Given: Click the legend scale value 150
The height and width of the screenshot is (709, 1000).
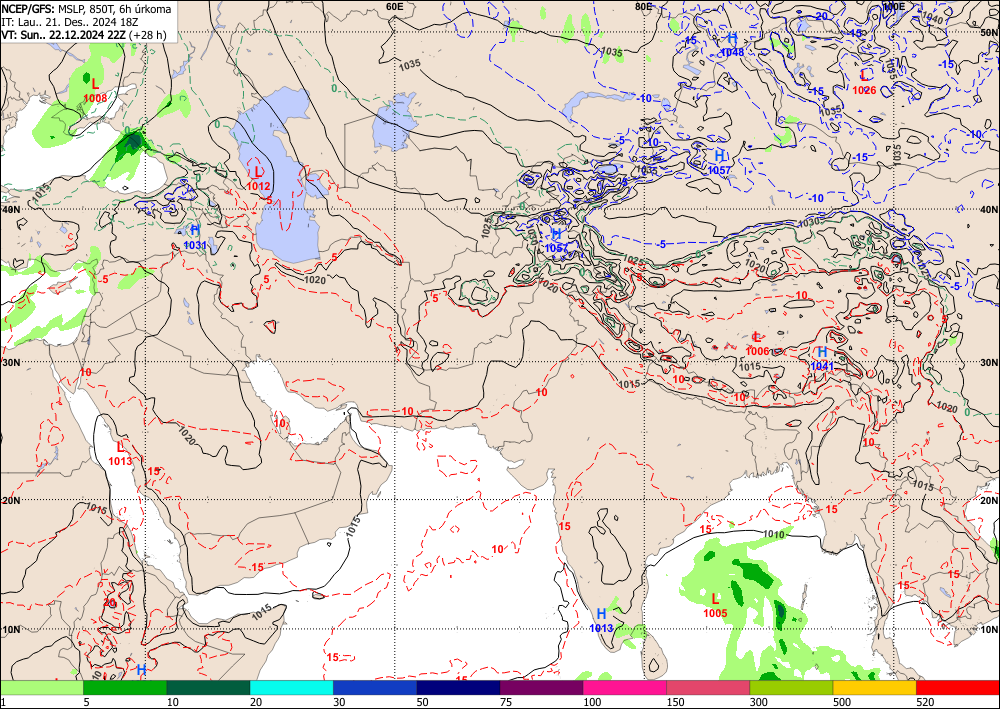Looking at the screenshot, I should 675,702.
